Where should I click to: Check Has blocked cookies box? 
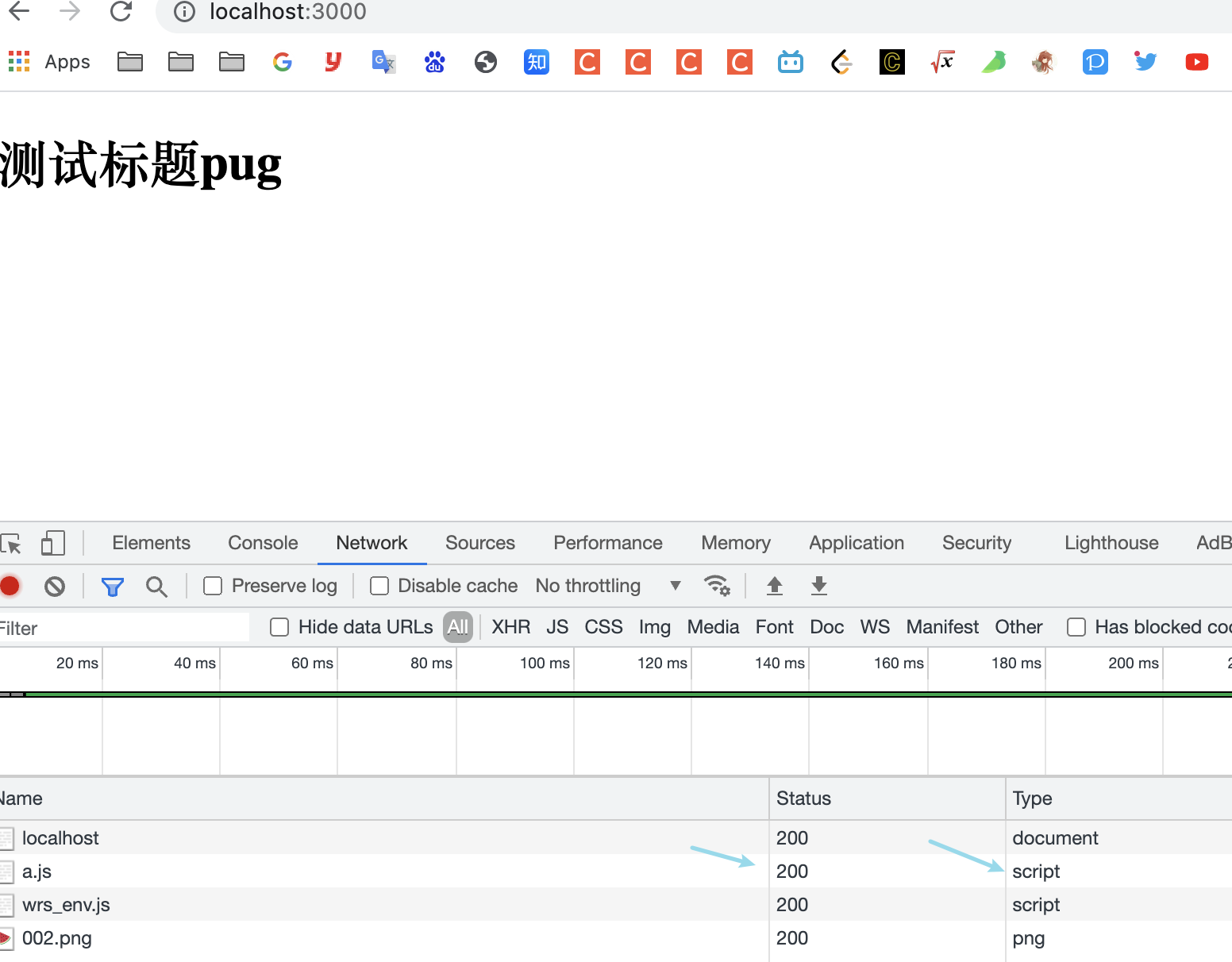(x=1076, y=627)
